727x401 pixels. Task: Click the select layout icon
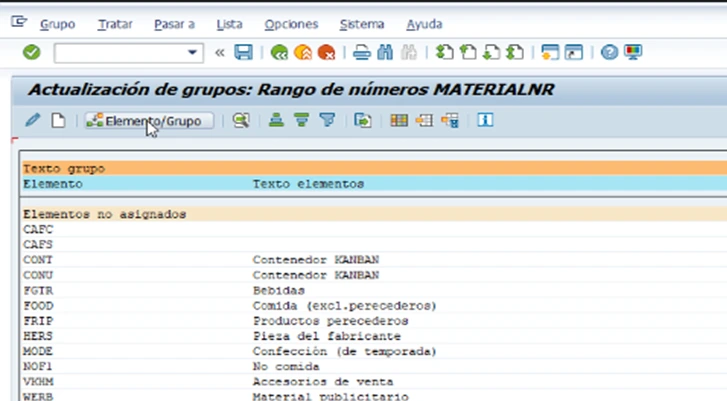424,121
